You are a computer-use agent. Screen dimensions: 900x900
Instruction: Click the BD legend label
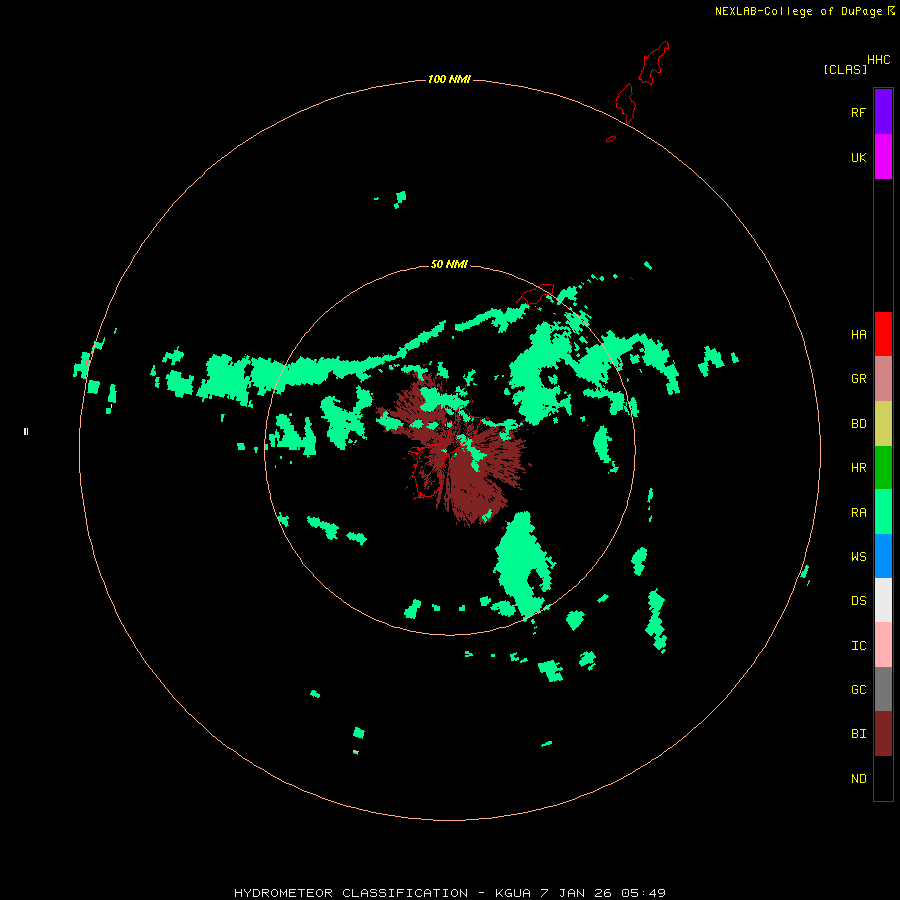pos(858,424)
